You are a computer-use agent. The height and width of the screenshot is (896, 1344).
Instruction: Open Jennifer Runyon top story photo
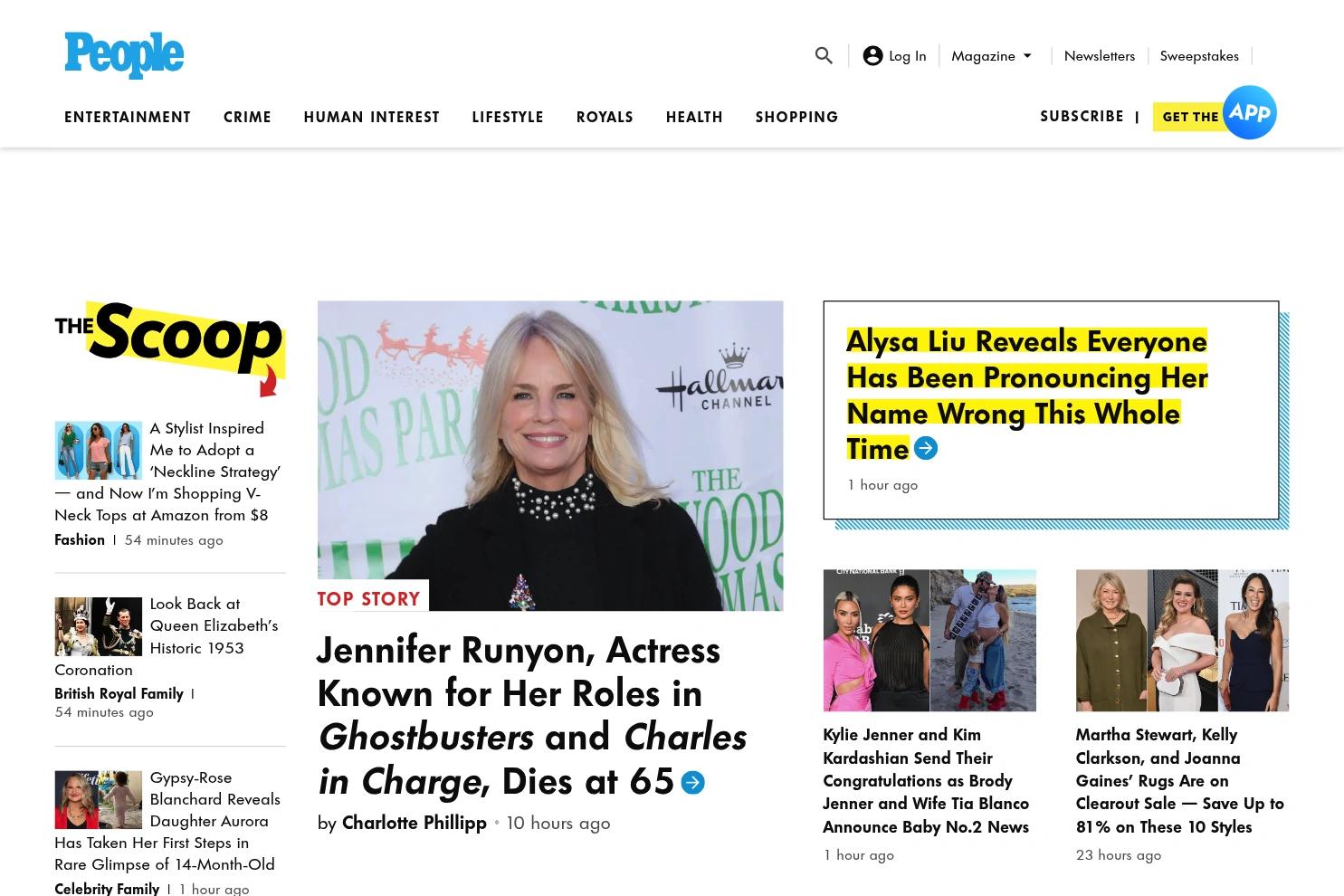[550, 455]
